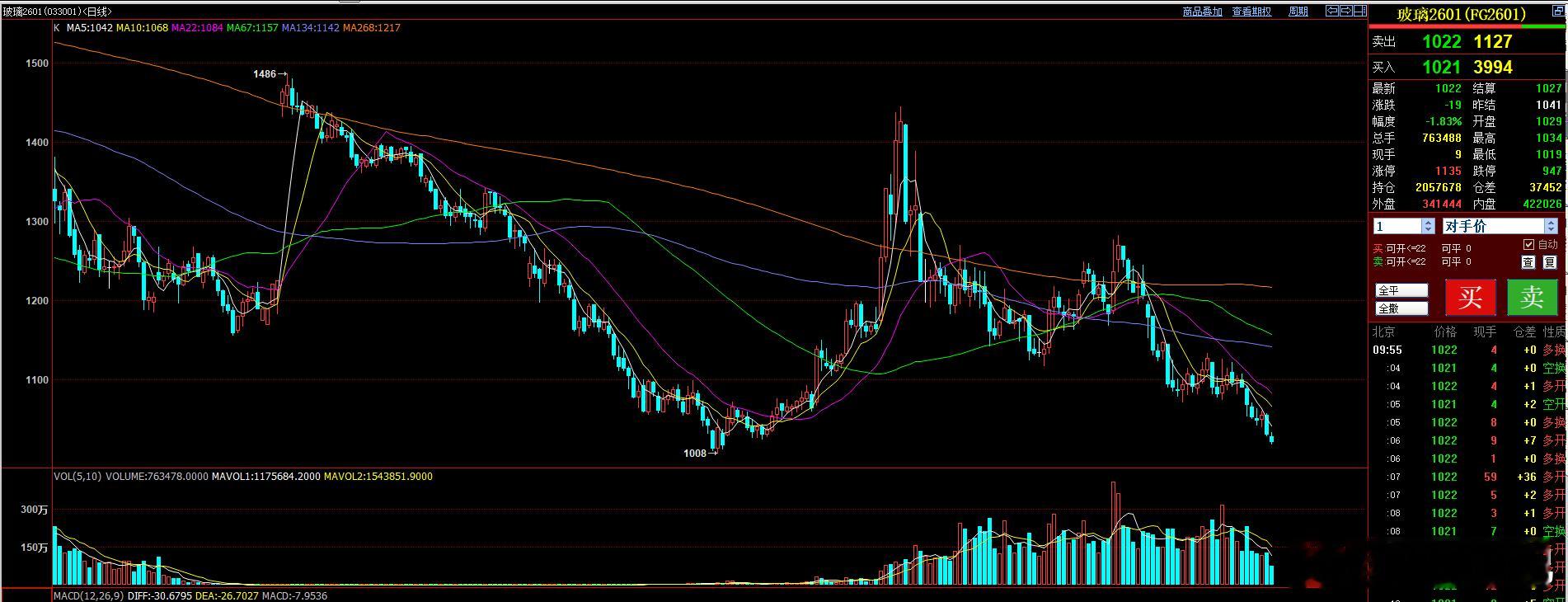Viewport: 1568px width, 602px height.
Task: Click the 总手 value 763488
Action: 1441,138
